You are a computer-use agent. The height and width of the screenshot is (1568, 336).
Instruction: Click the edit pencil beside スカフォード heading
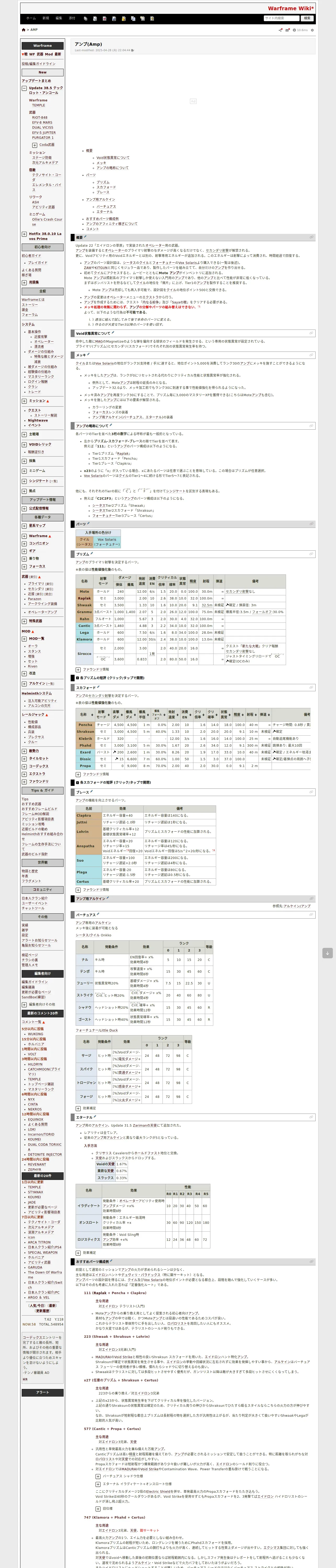coord(98,687)
